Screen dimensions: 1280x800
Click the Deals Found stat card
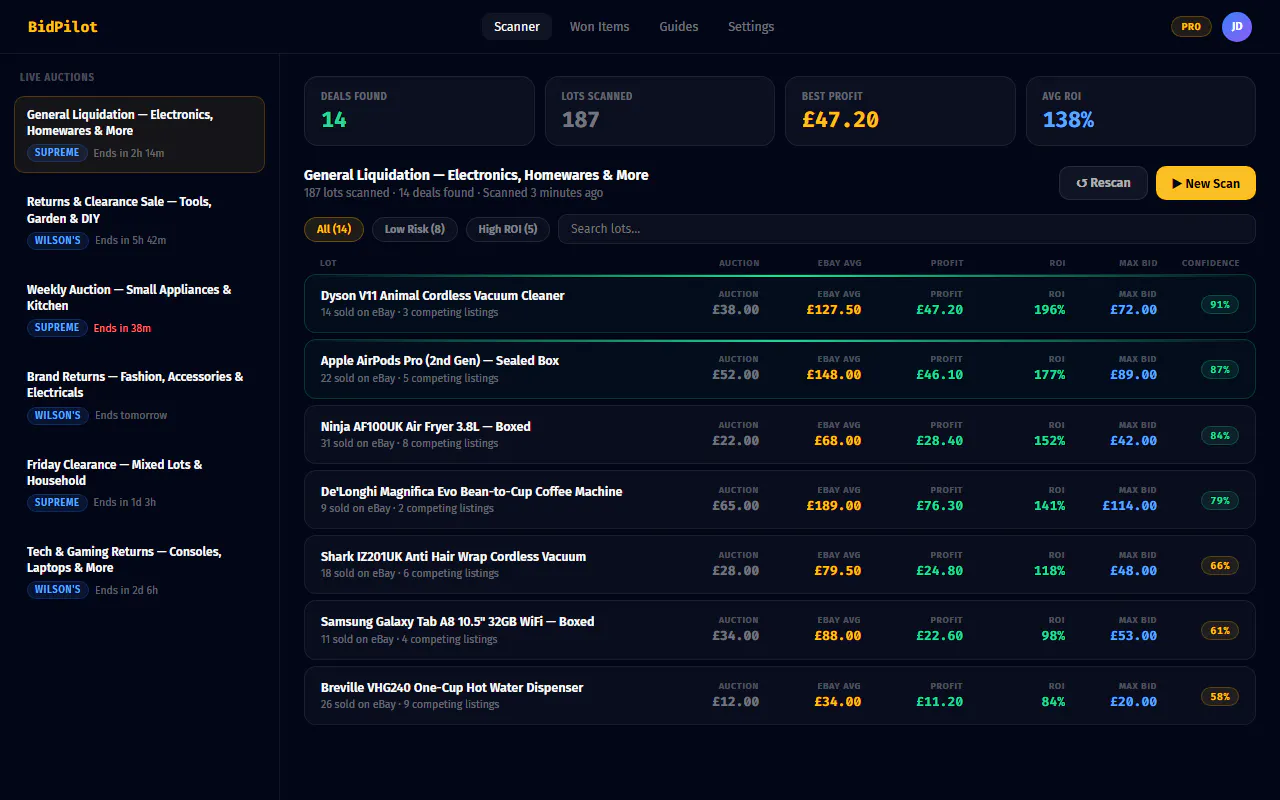tap(419, 111)
